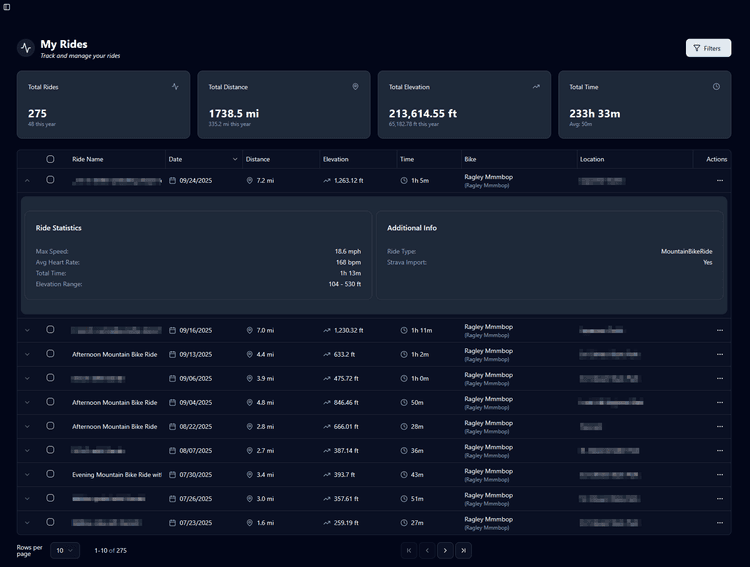The width and height of the screenshot is (750, 567).
Task: Check the 09/13/2025 ride checkbox
Action: pos(50,354)
